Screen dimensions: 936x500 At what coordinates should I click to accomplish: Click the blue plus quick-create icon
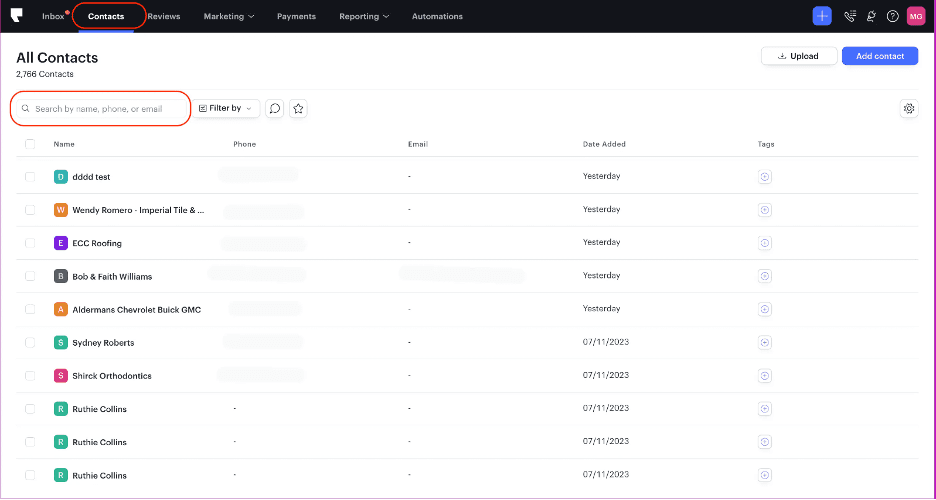[822, 16]
